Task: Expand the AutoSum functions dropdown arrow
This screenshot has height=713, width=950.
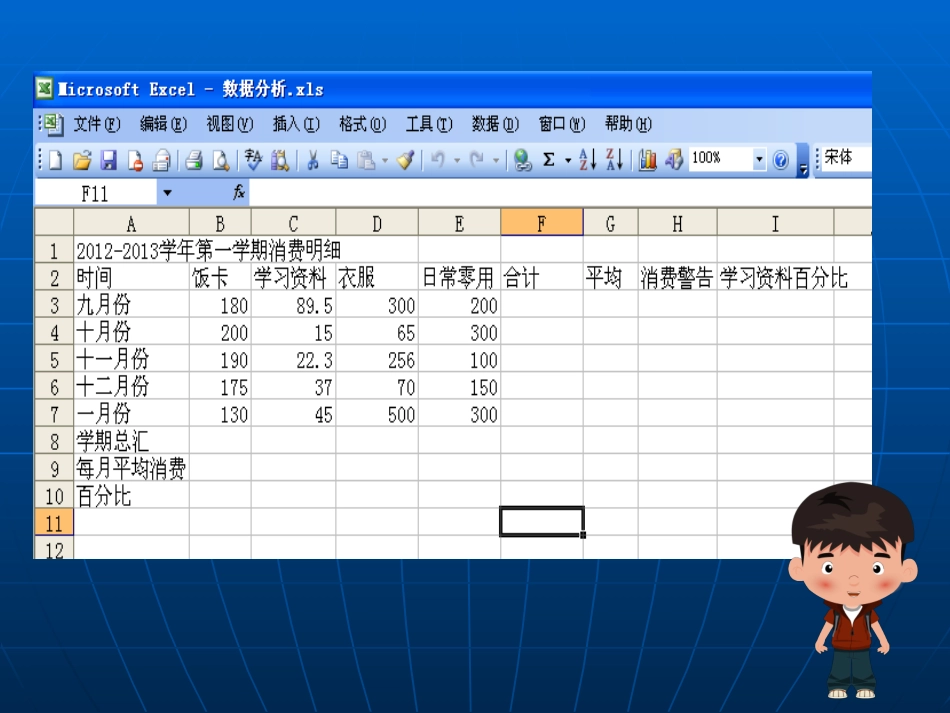Action: pos(568,161)
